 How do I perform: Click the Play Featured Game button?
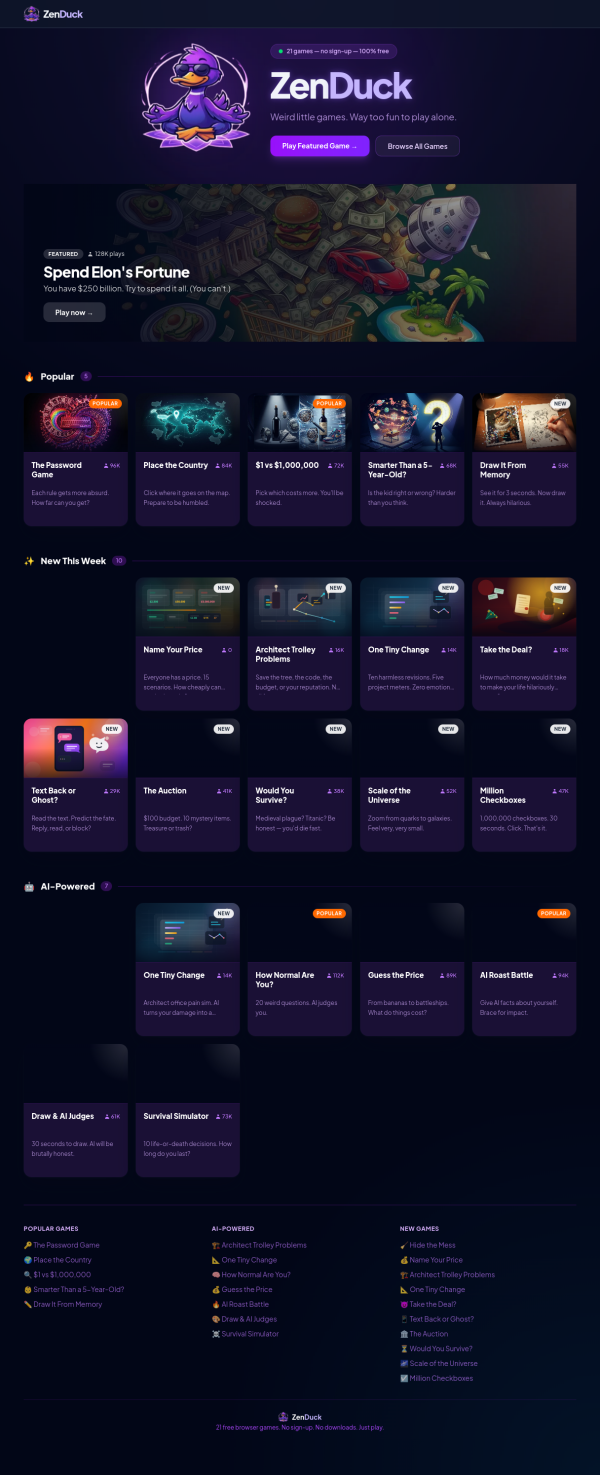click(x=319, y=146)
